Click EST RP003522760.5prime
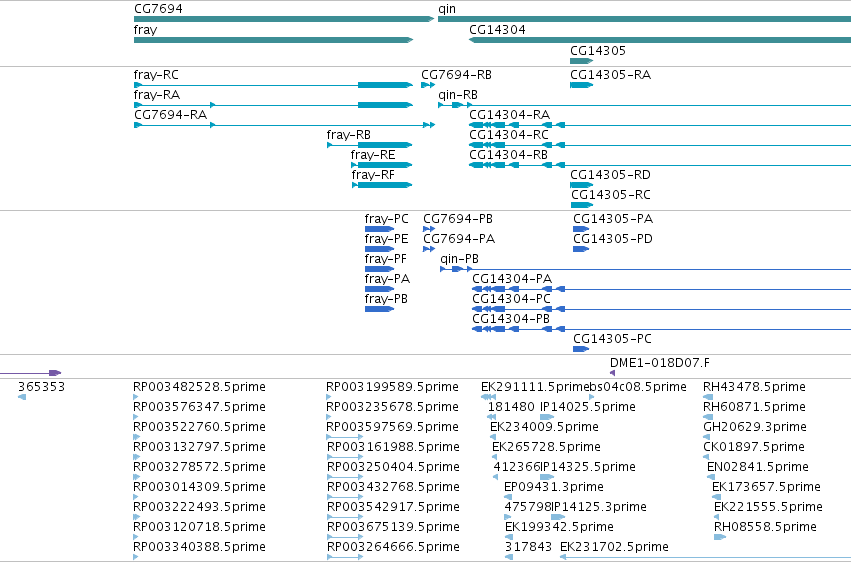851x562 pixels. coord(200,427)
